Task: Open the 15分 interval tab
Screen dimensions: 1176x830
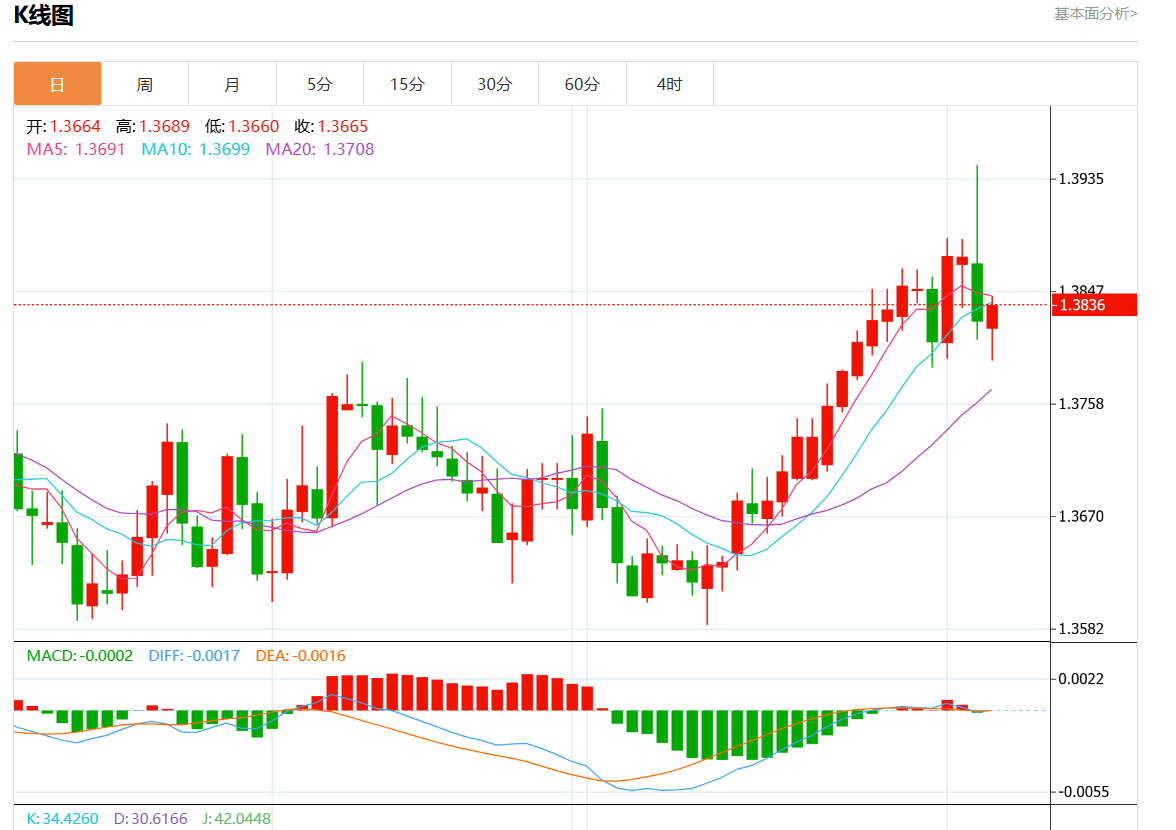Action: [407, 84]
